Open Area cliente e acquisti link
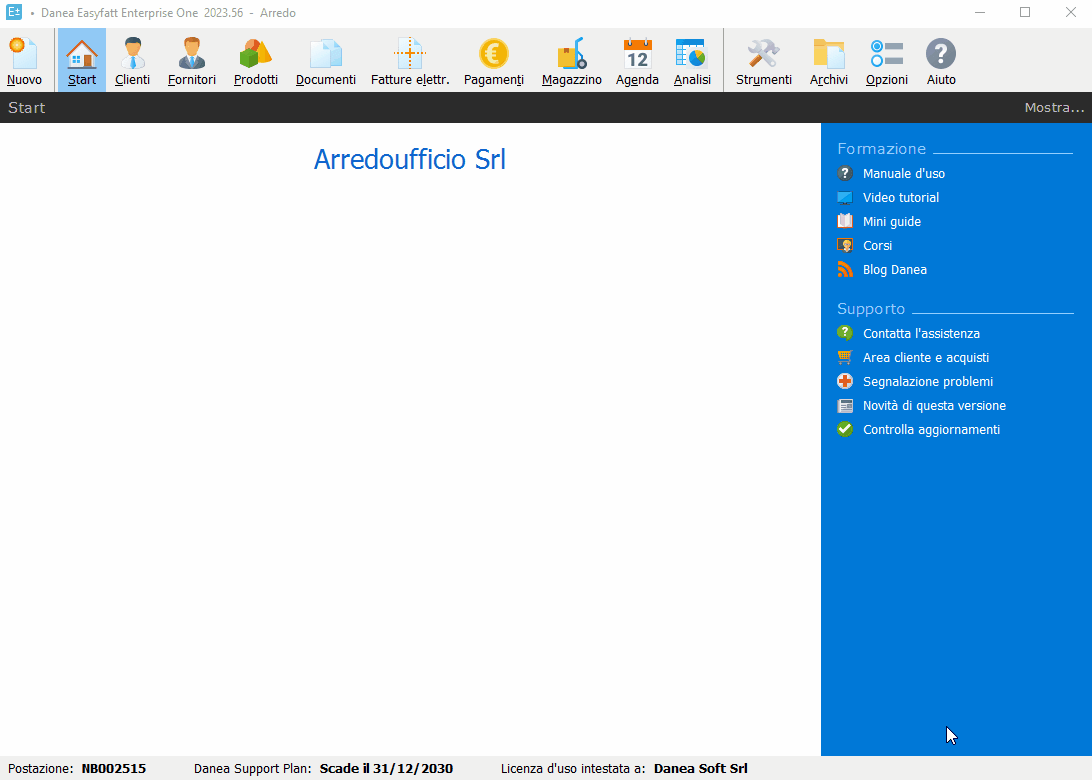 pyautogui.click(x=926, y=358)
